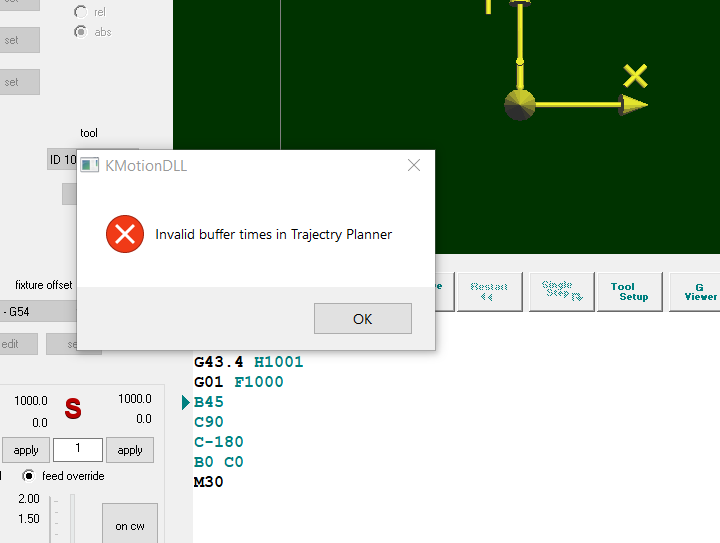The height and width of the screenshot is (543, 720).
Task: Click the origin sphere in 3D view
Action: click(x=519, y=104)
